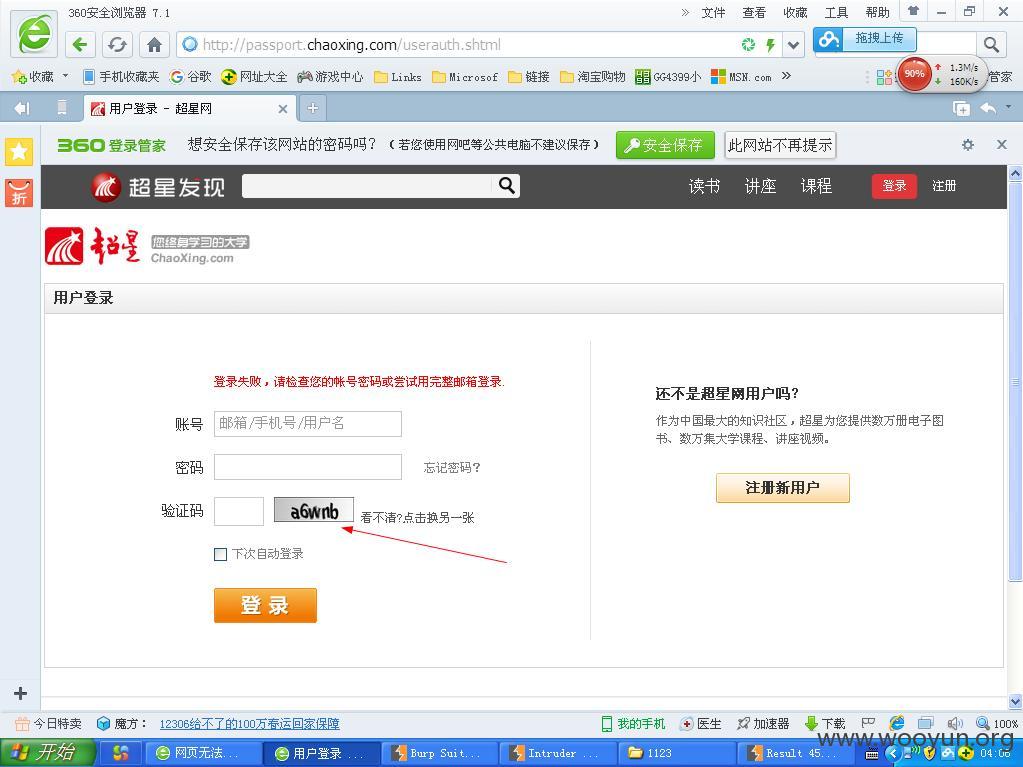This screenshot has width=1023, height=767.
Task: Click 看不清?点击换另一张 link
Action: pos(418,518)
